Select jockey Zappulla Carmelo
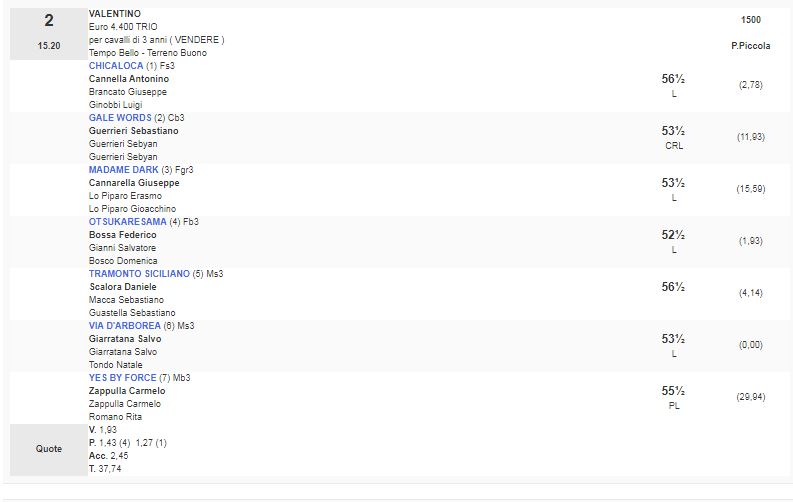Screen dimensions: 793x502 (x=127, y=391)
